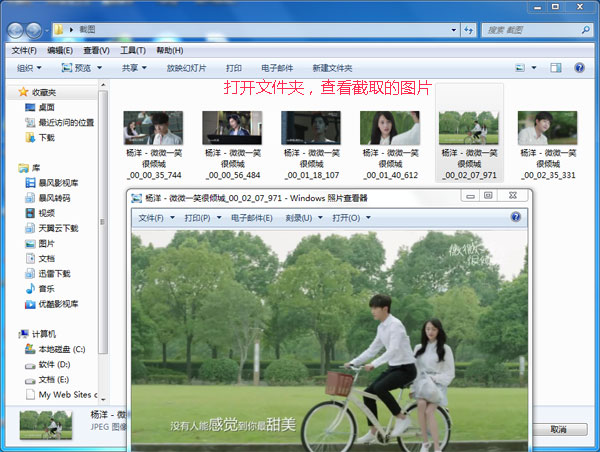
Task: Open 刻录(U) dropdown in Photo Viewer
Action: click(304, 218)
